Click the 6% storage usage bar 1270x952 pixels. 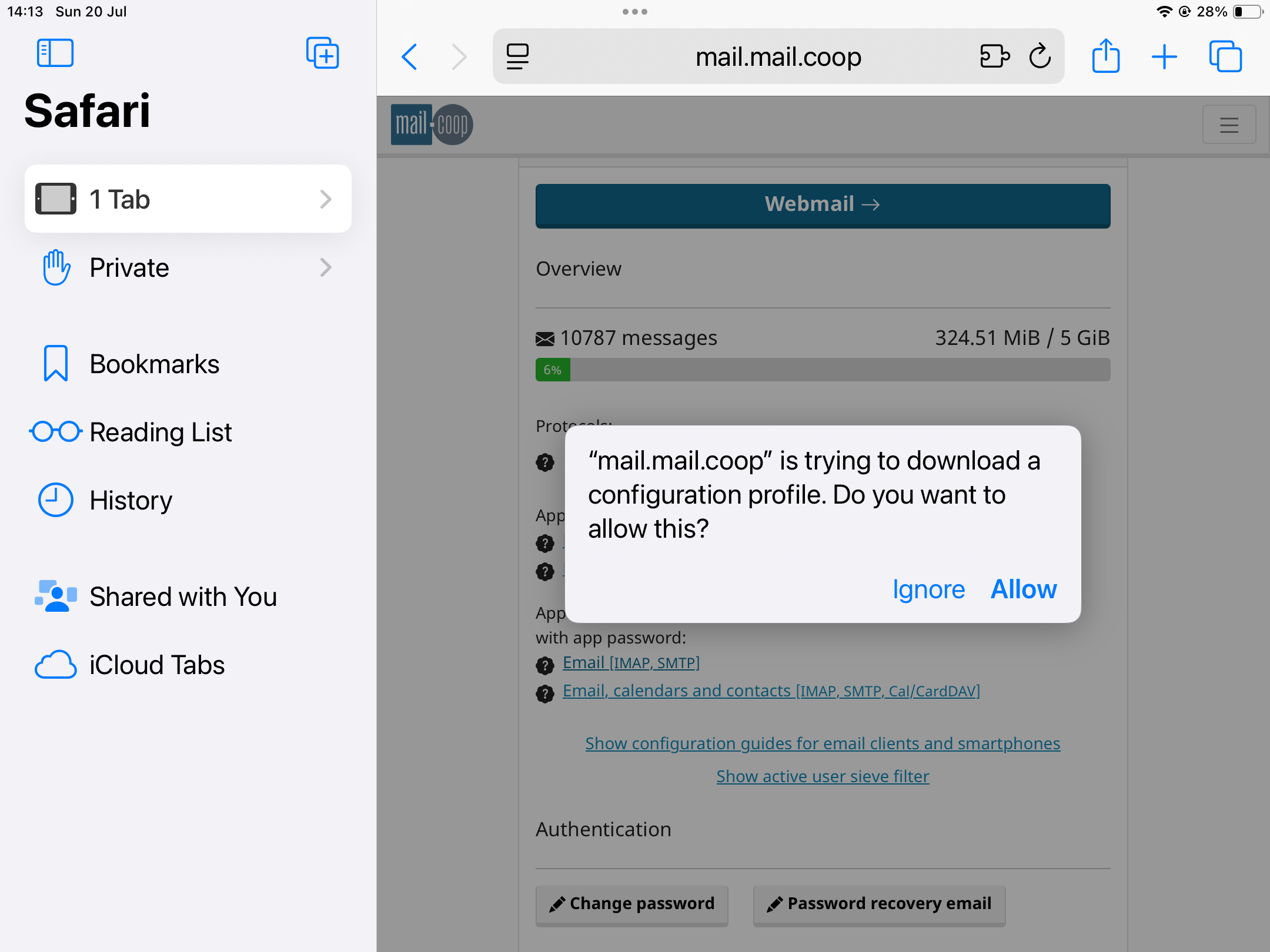[x=823, y=370]
